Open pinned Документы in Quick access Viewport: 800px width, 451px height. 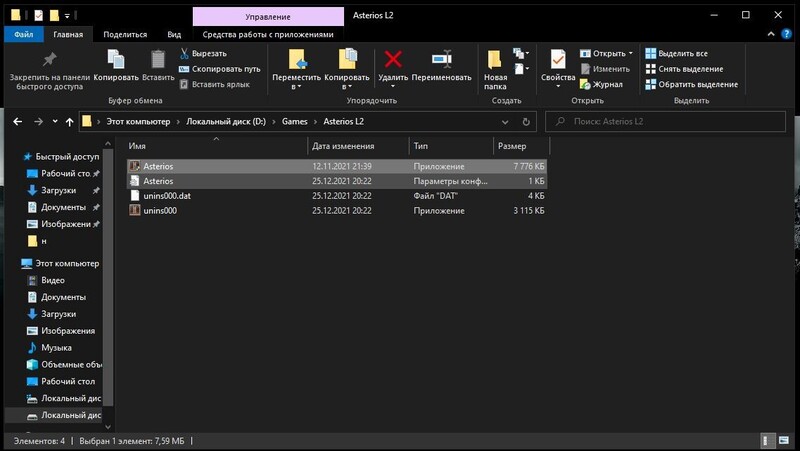(63, 207)
